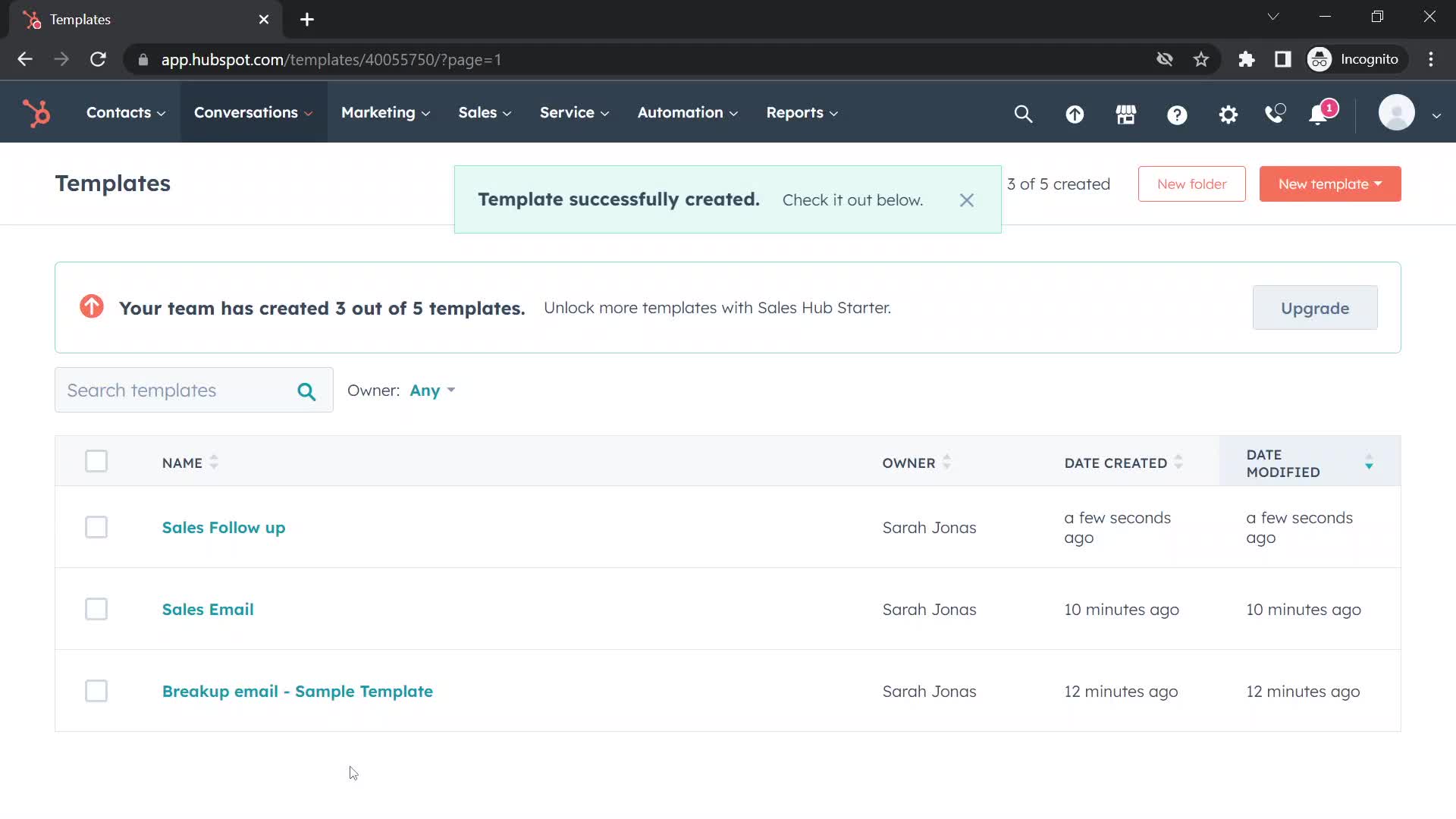Click the Sales Email template link
This screenshot has width=1456, height=819.
(x=208, y=609)
